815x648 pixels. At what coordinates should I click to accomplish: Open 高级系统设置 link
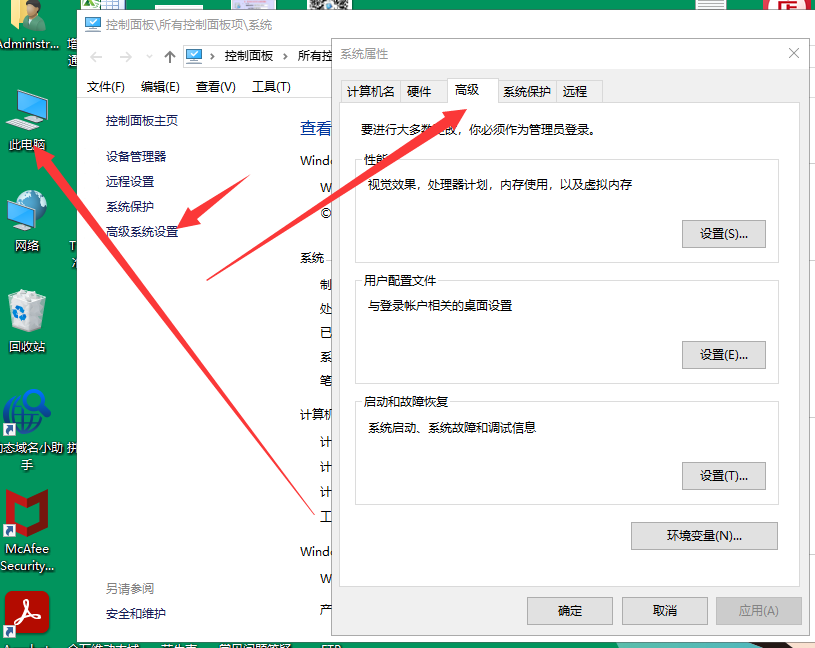[x=142, y=231]
